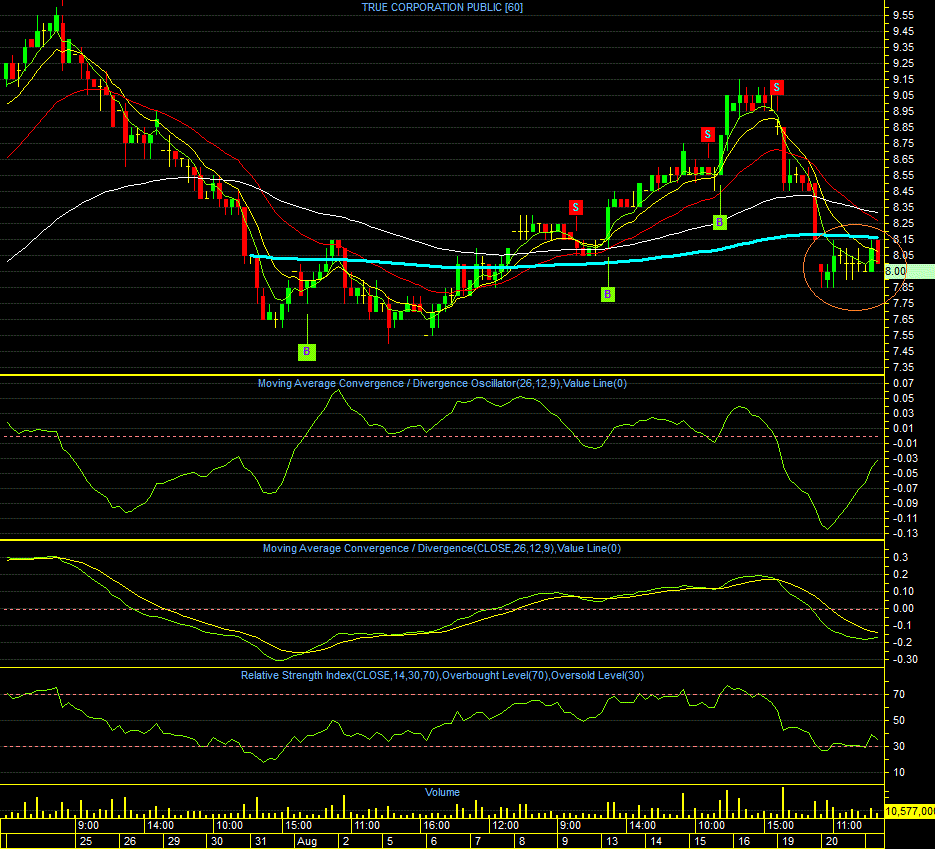
Task: Click the 70 RSI overbought axis label
Action: [899, 695]
